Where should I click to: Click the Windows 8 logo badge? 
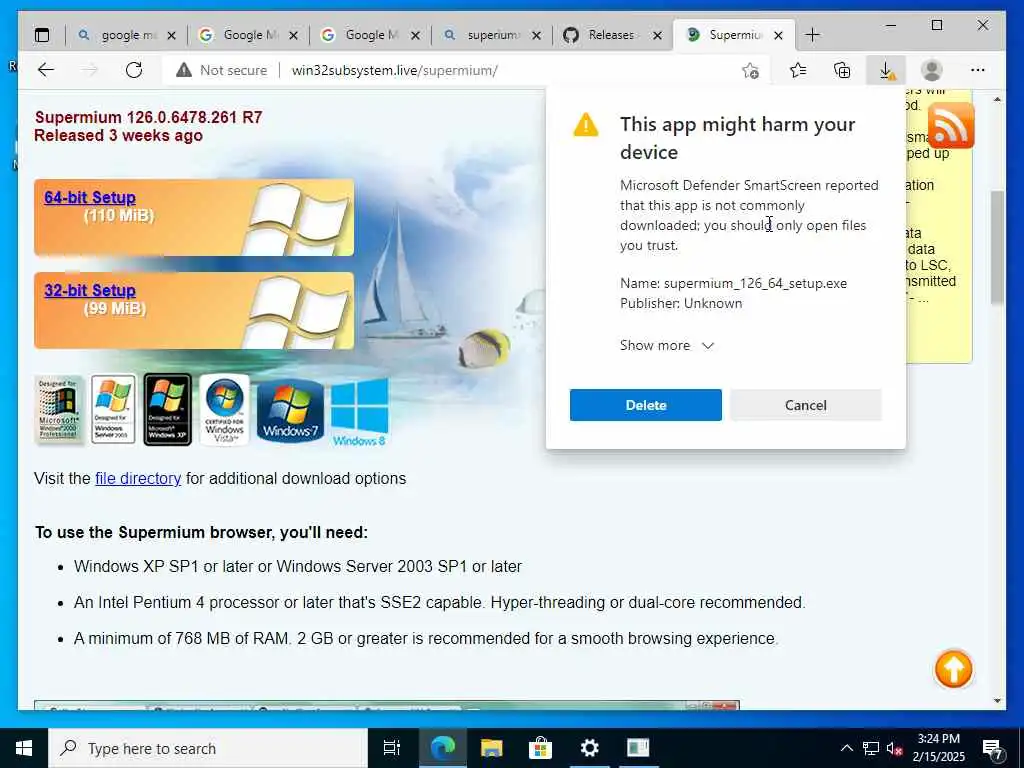coord(359,413)
